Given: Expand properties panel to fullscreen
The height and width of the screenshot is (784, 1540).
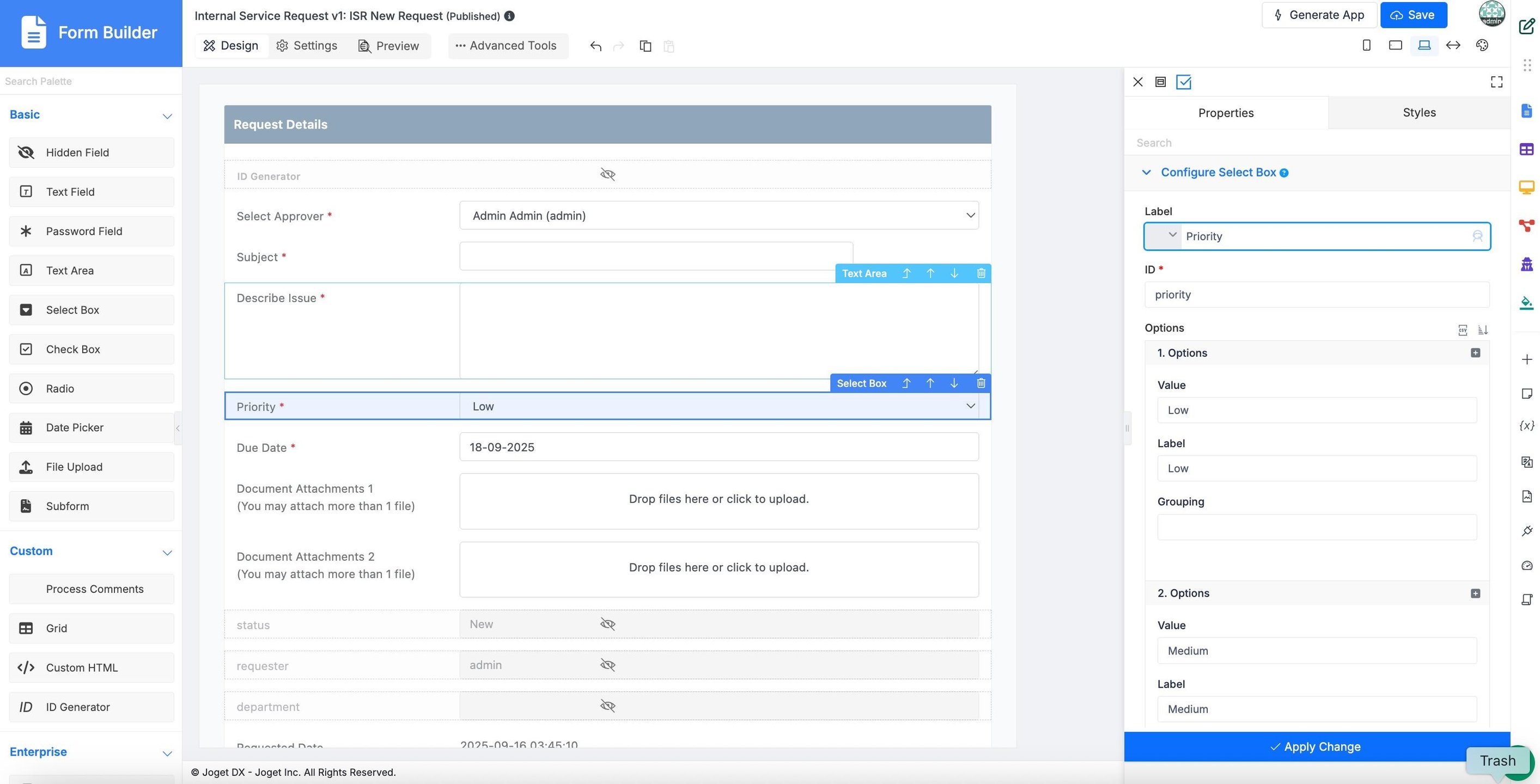Looking at the screenshot, I should 1496,82.
